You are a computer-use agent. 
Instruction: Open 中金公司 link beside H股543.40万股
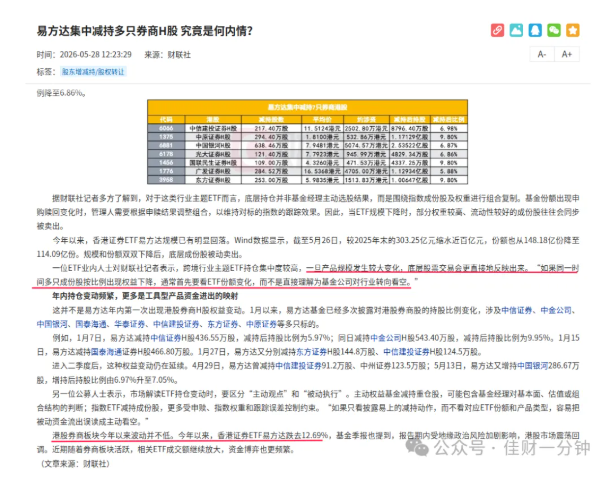click(x=386, y=338)
